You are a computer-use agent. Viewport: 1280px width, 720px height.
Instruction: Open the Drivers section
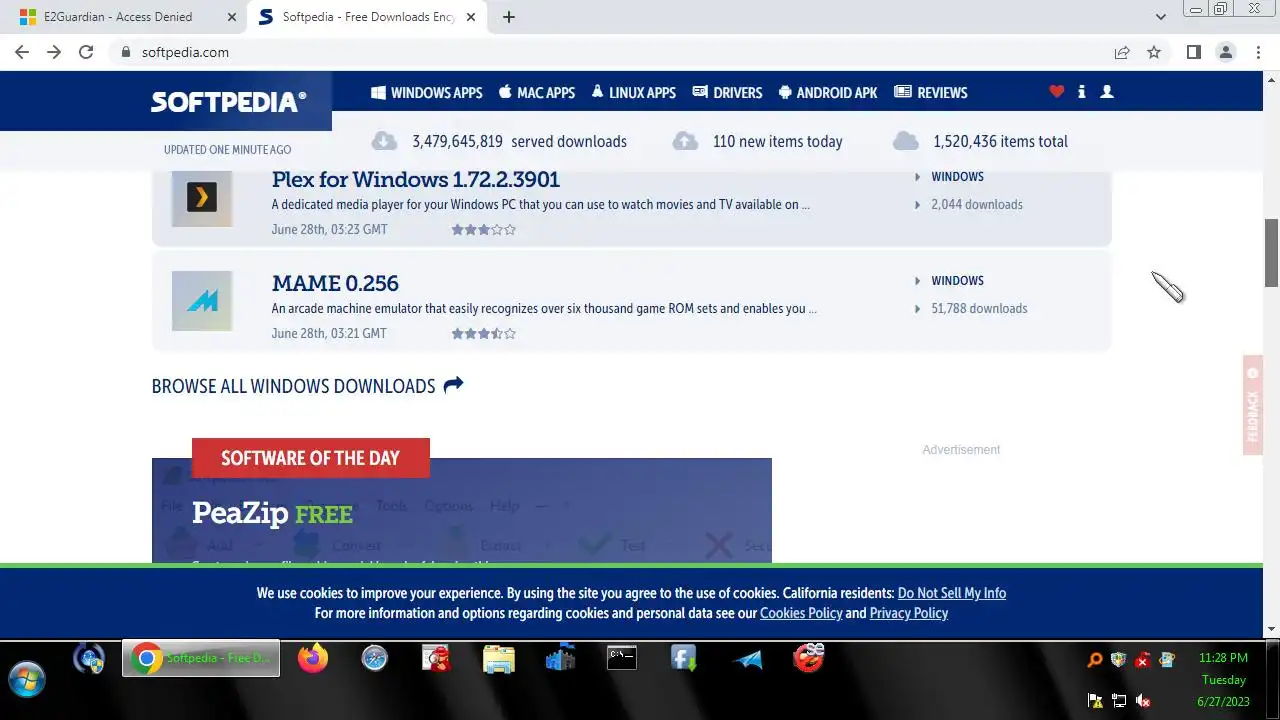(727, 92)
